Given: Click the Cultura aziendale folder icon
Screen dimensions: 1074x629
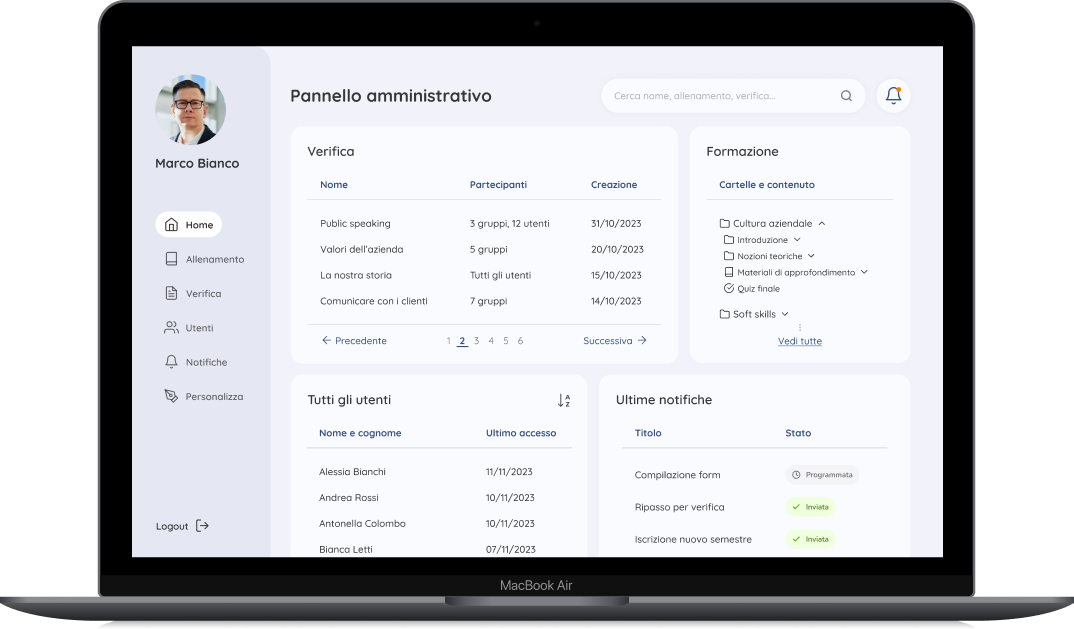Looking at the screenshot, I should click(725, 223).
